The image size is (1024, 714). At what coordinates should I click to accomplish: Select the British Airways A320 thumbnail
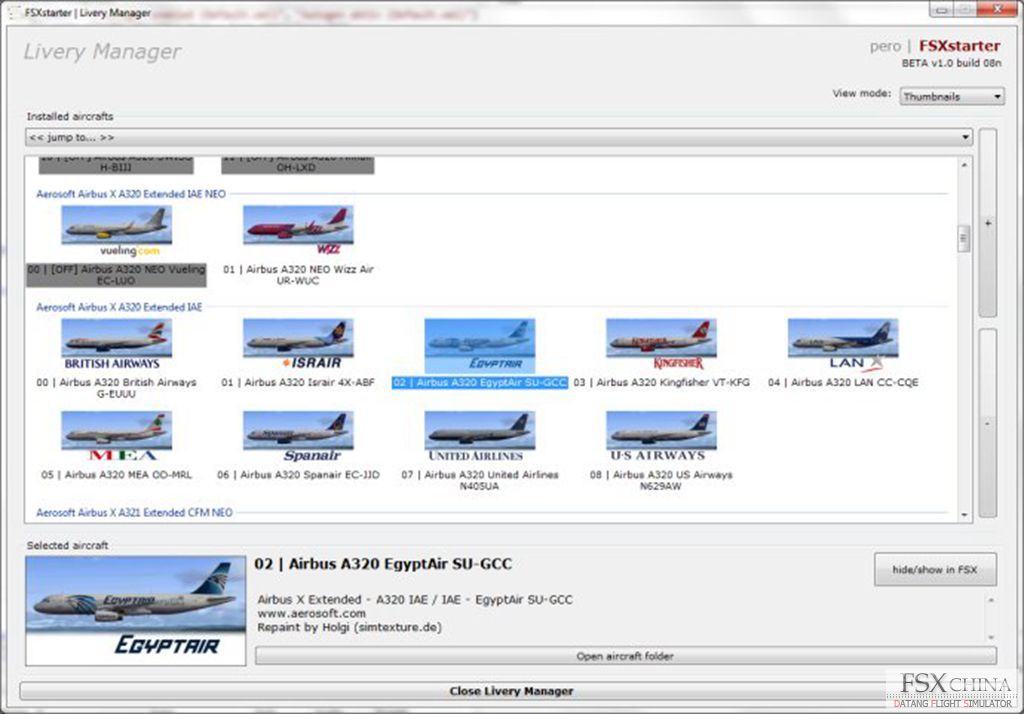tap(116, 345)
